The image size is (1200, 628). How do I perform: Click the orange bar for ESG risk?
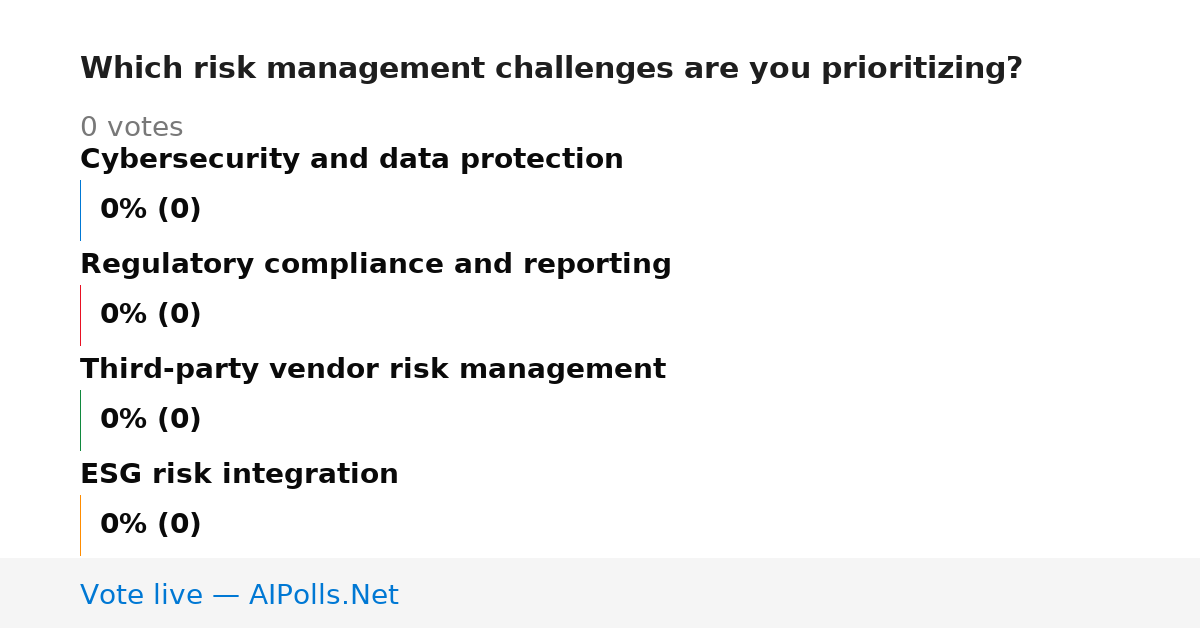pyautogui.click(x=80, y=525)
